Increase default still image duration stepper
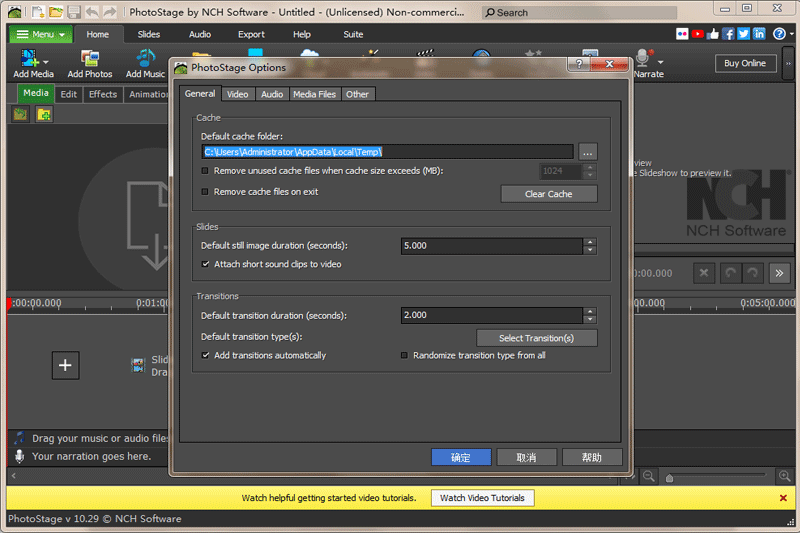Screen dimensions: 800x533 pyautogui.click(x=590, y=242)
